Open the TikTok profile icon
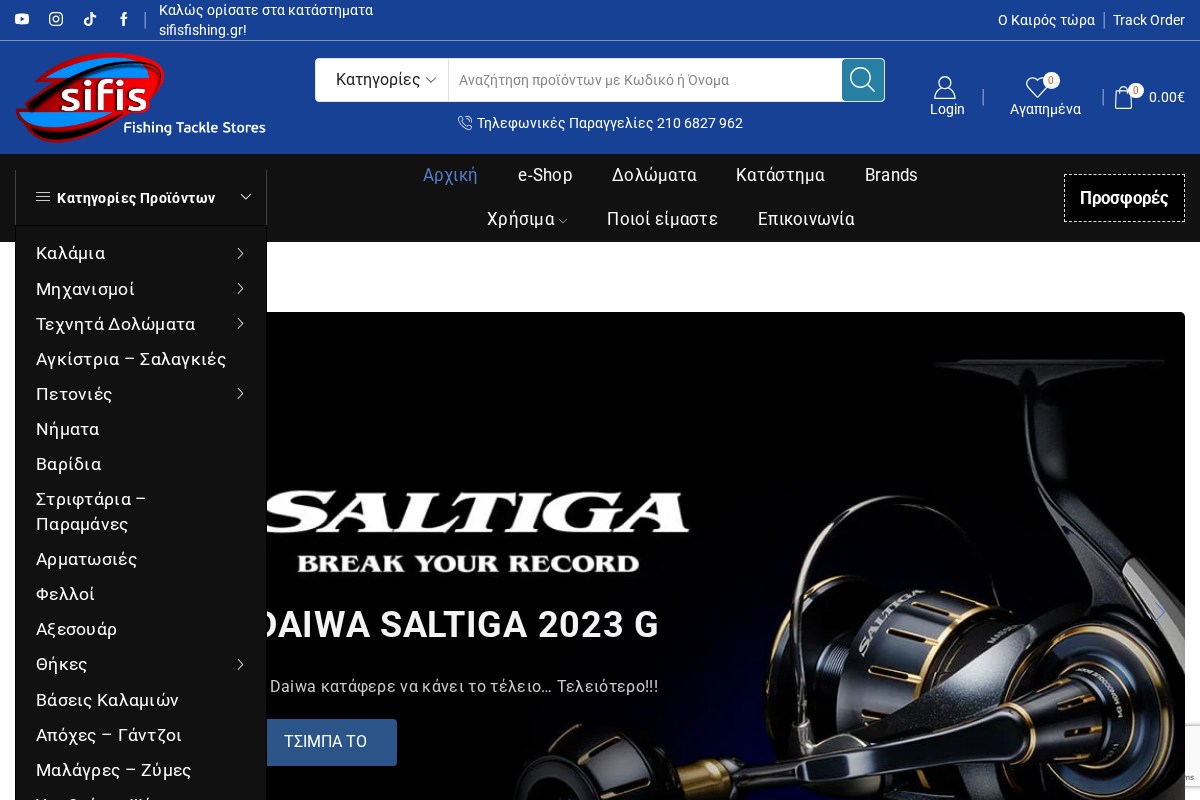 pyautogui.click(x=90, y=19)
